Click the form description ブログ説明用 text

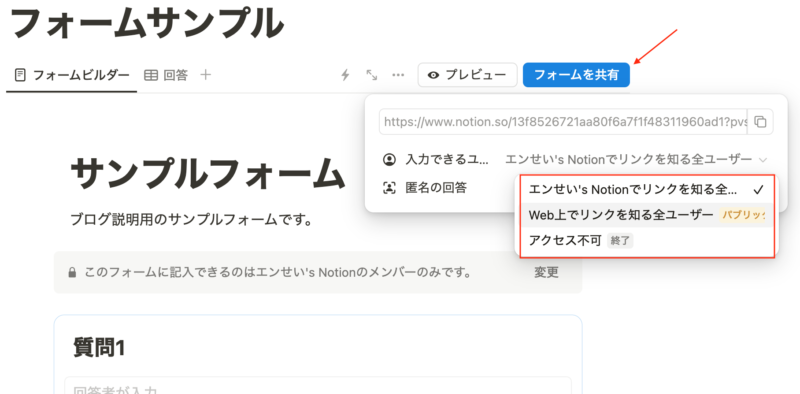(x=191, y=220)
